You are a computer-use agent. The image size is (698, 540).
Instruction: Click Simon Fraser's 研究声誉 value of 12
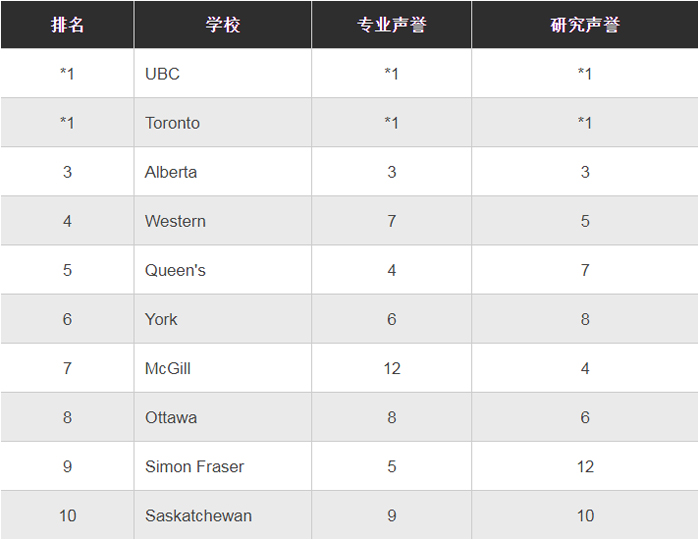pos(585,466)
